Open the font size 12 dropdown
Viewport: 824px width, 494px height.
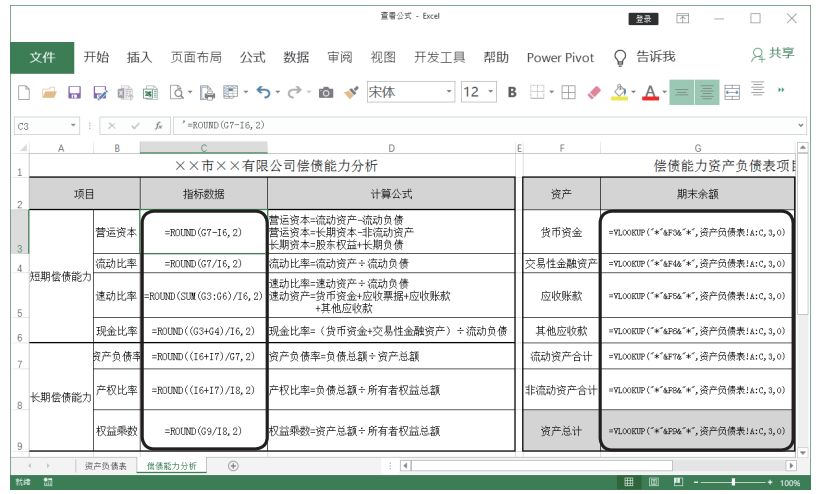490,92
